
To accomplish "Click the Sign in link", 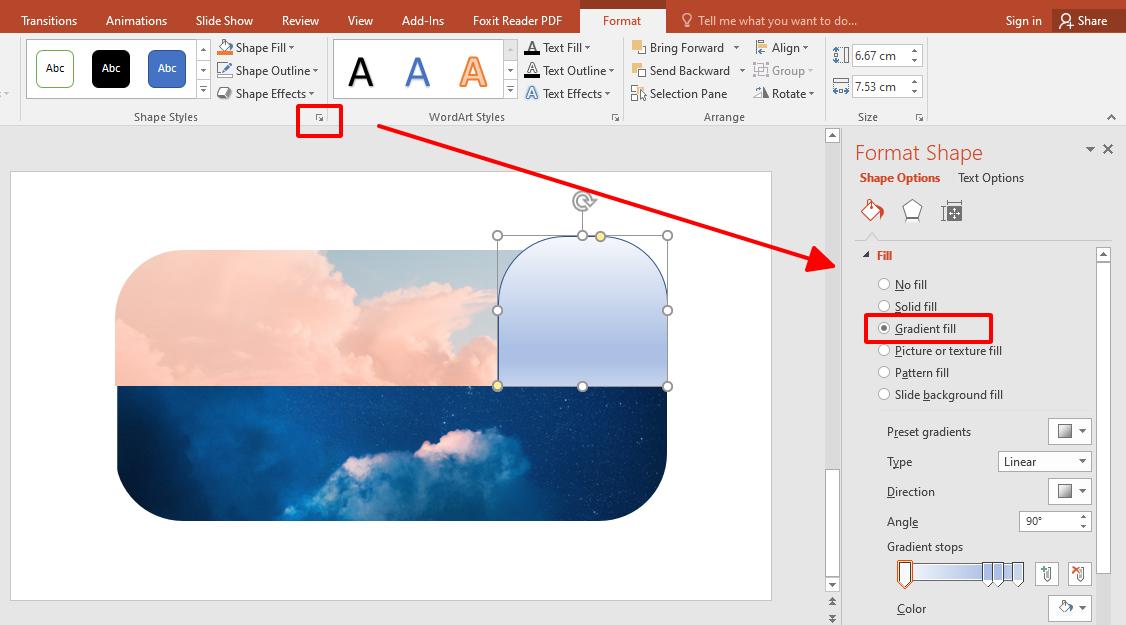I will coord(1023,19).
